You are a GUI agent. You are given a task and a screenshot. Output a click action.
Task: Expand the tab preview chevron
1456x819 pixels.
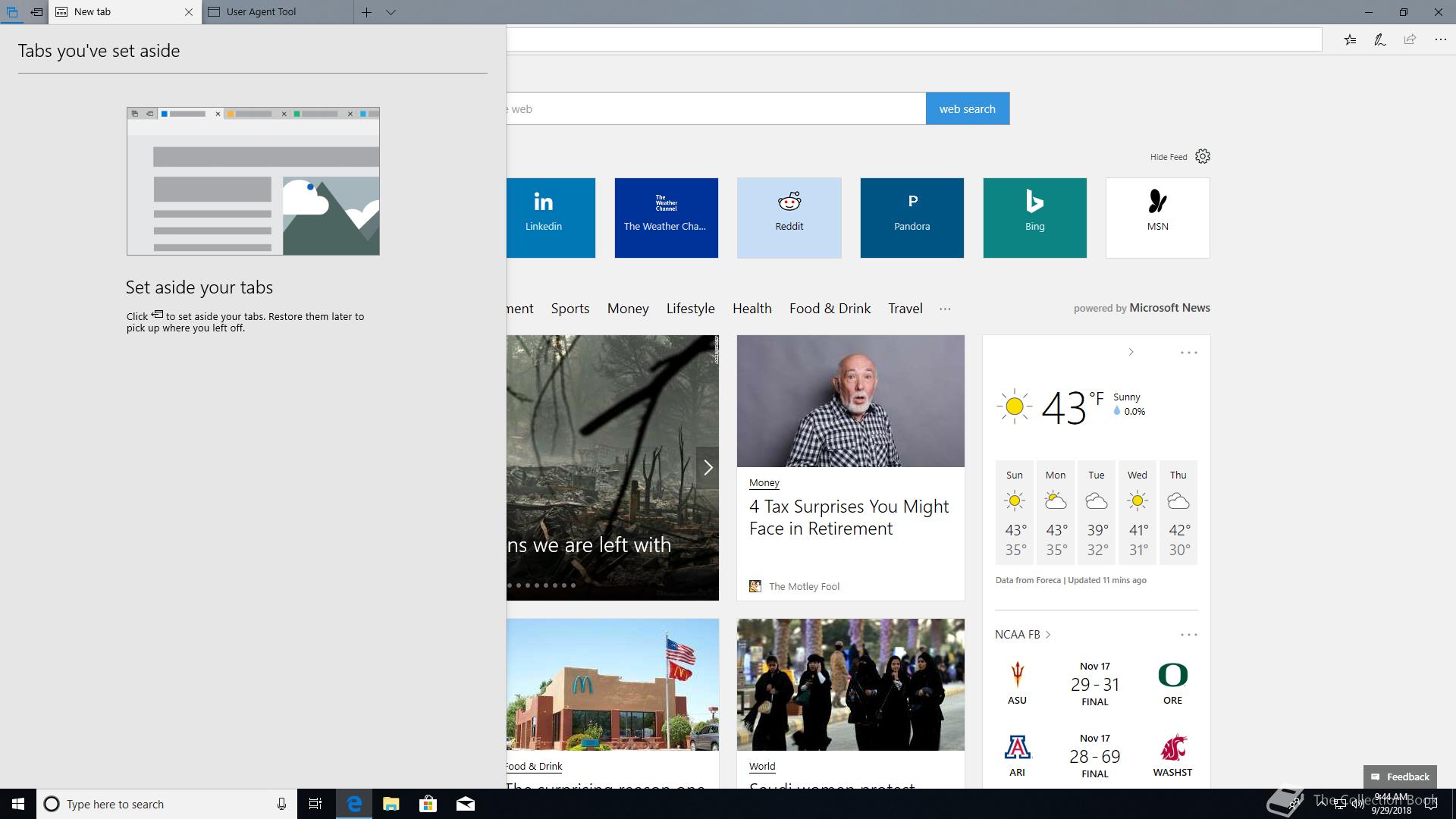[x=391, y=12]
